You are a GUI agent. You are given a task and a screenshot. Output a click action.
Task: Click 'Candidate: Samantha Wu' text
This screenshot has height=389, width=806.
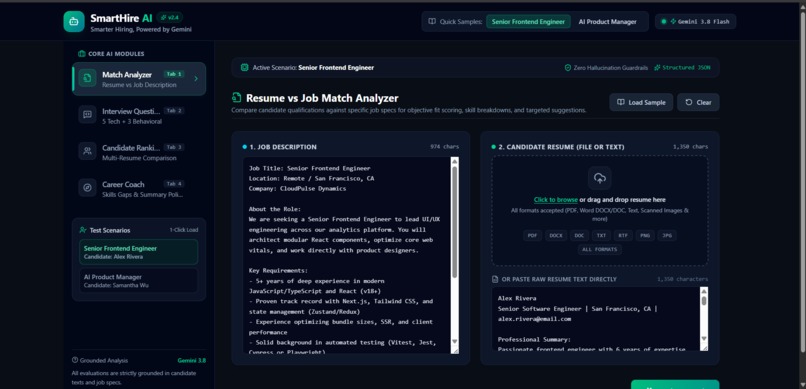tap(116, 285)
